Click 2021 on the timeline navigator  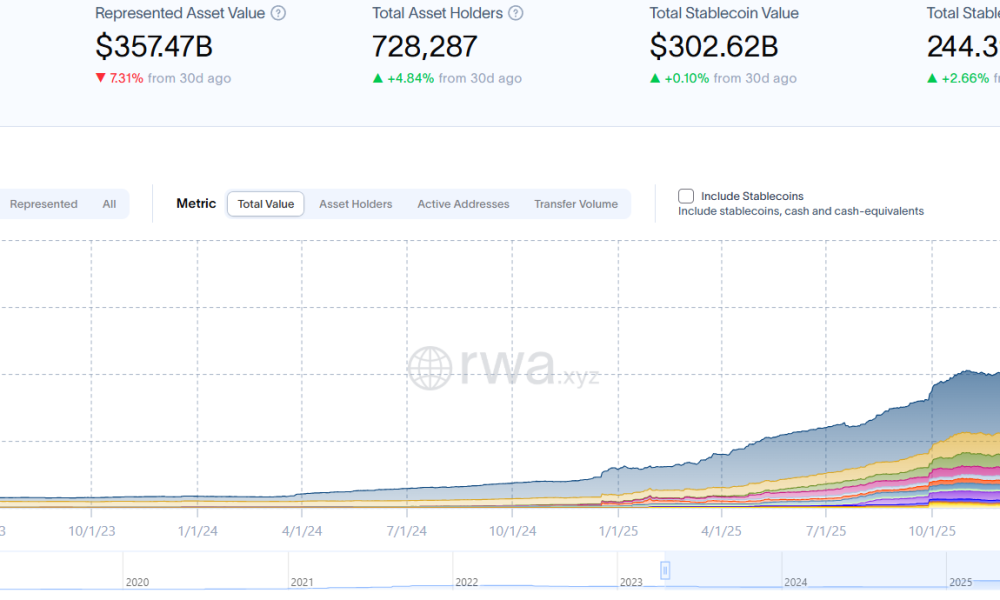pos(301,582)
